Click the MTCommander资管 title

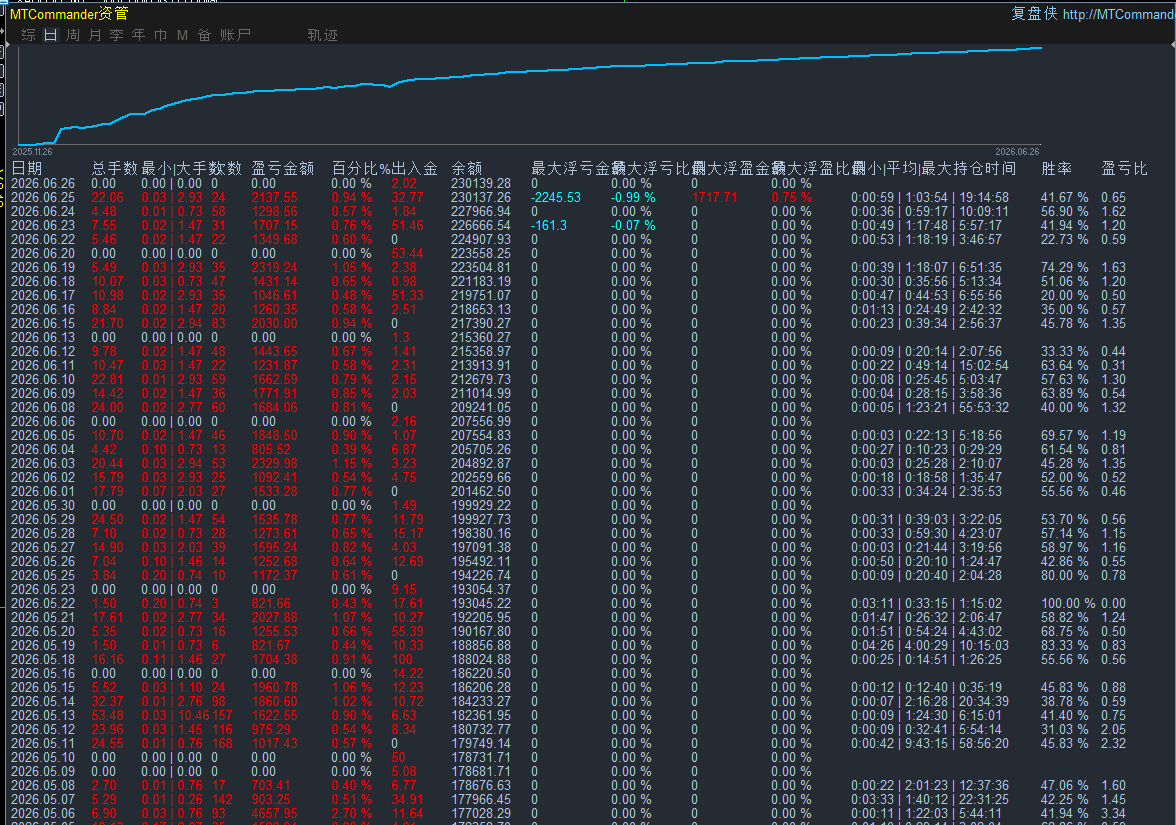pos(69,14)
